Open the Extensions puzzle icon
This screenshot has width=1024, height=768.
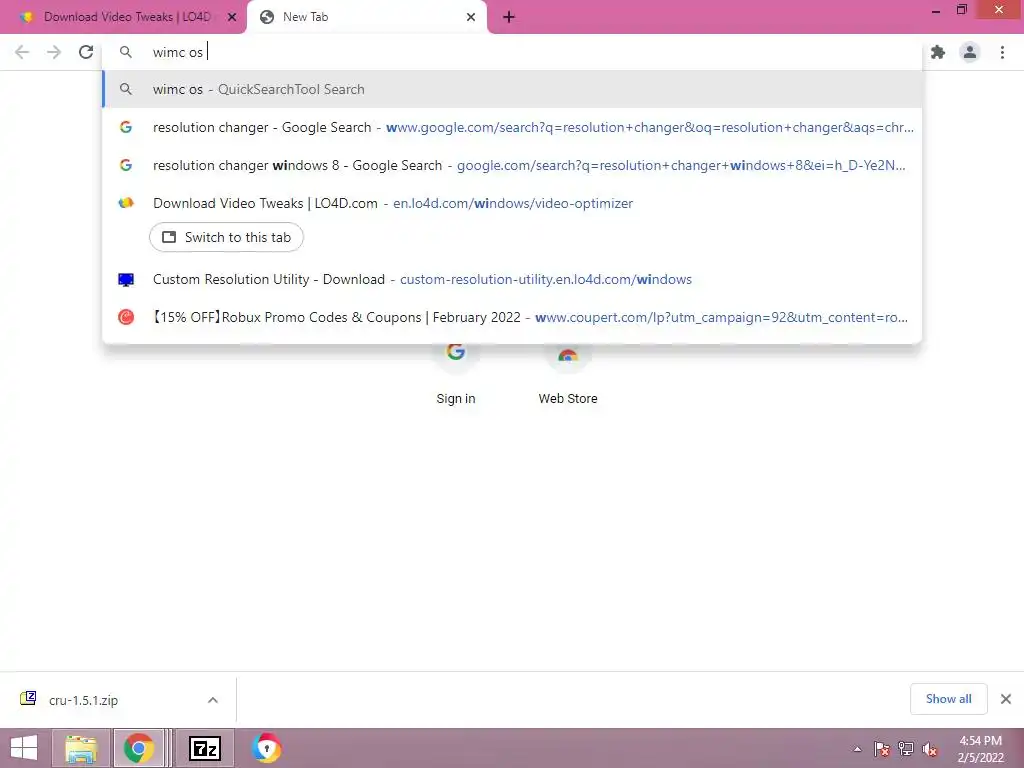938,52
